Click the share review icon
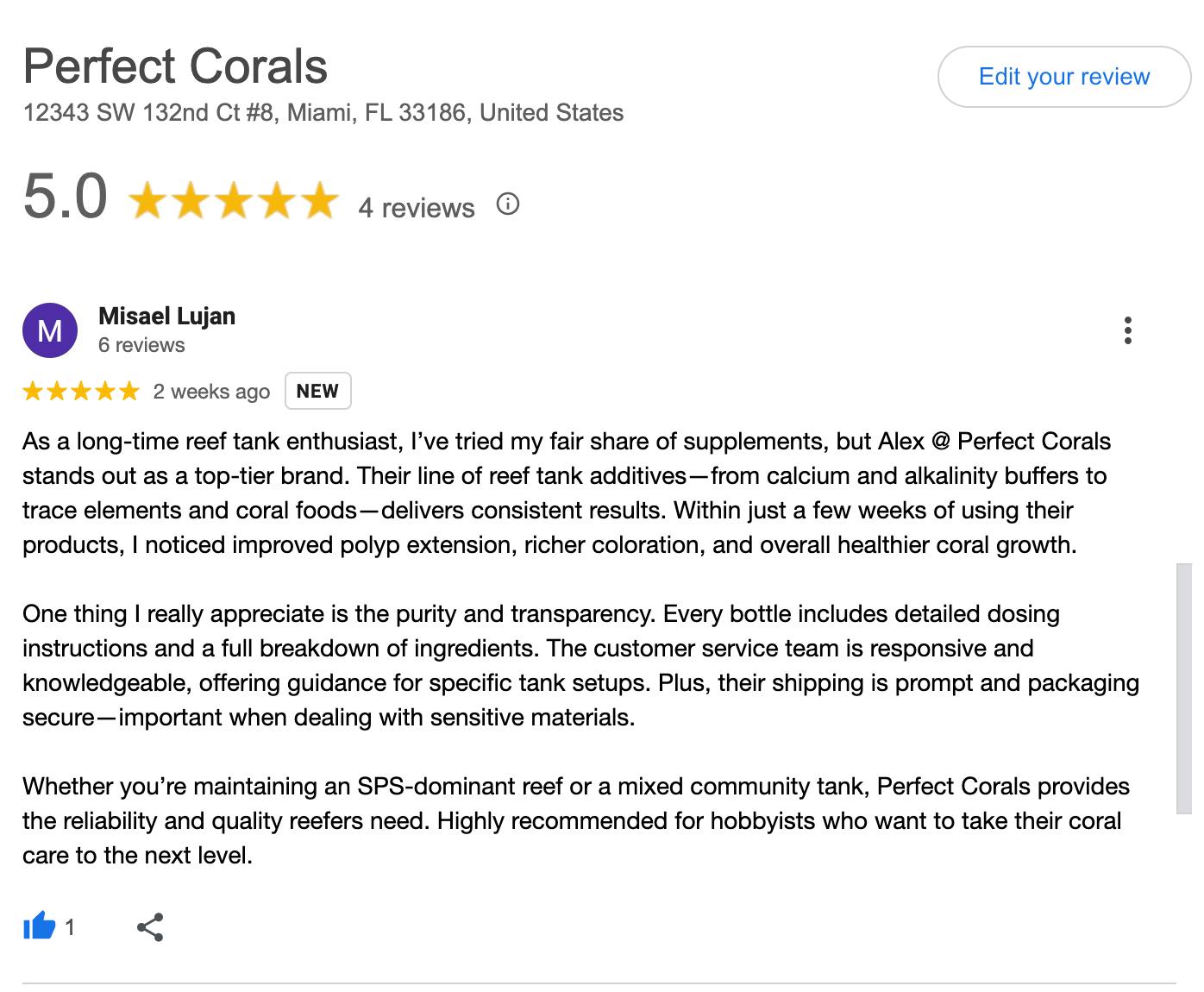The image size is (1204, 992). point(150,927)
